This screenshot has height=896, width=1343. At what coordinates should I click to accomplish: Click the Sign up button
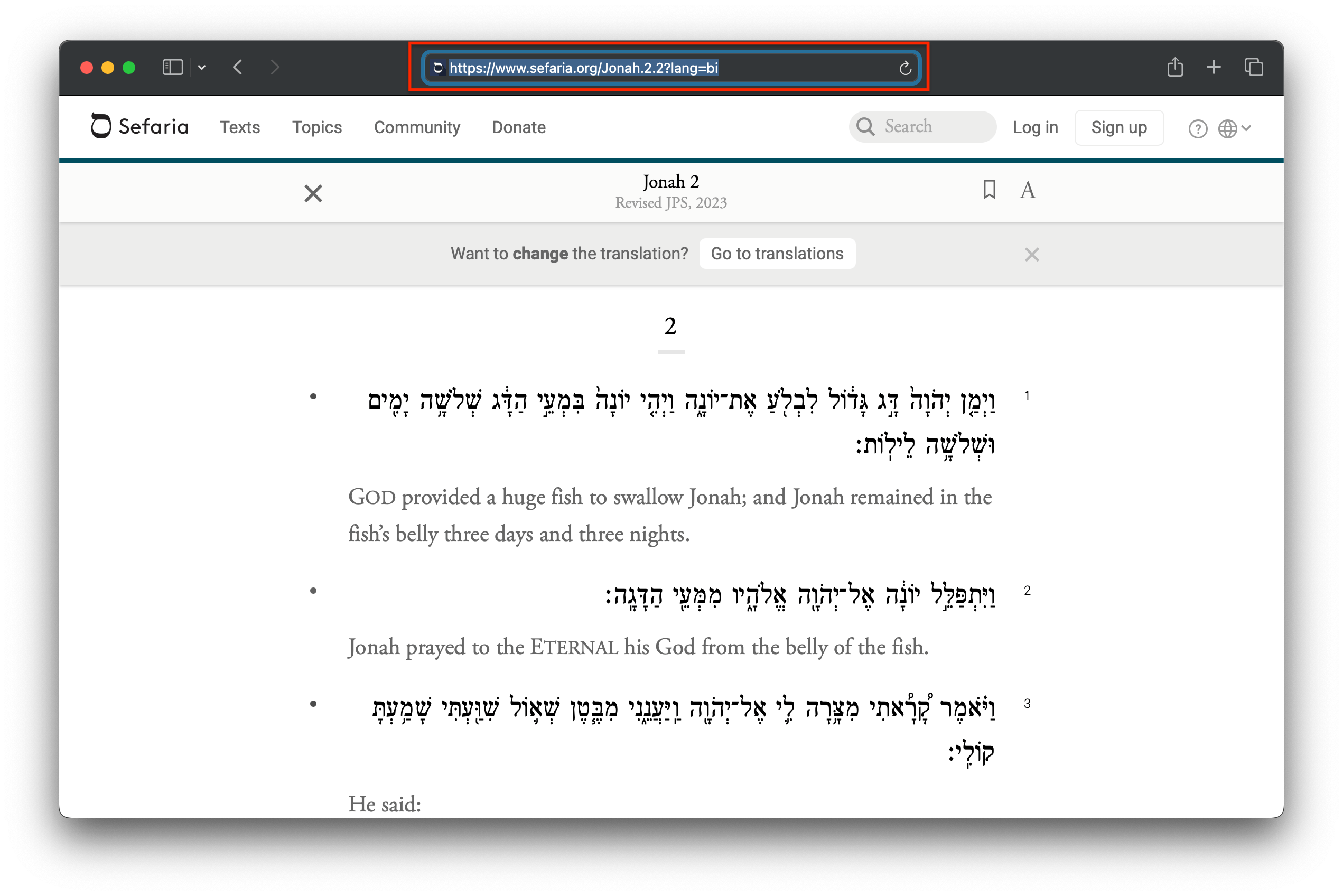(1118, 127)
